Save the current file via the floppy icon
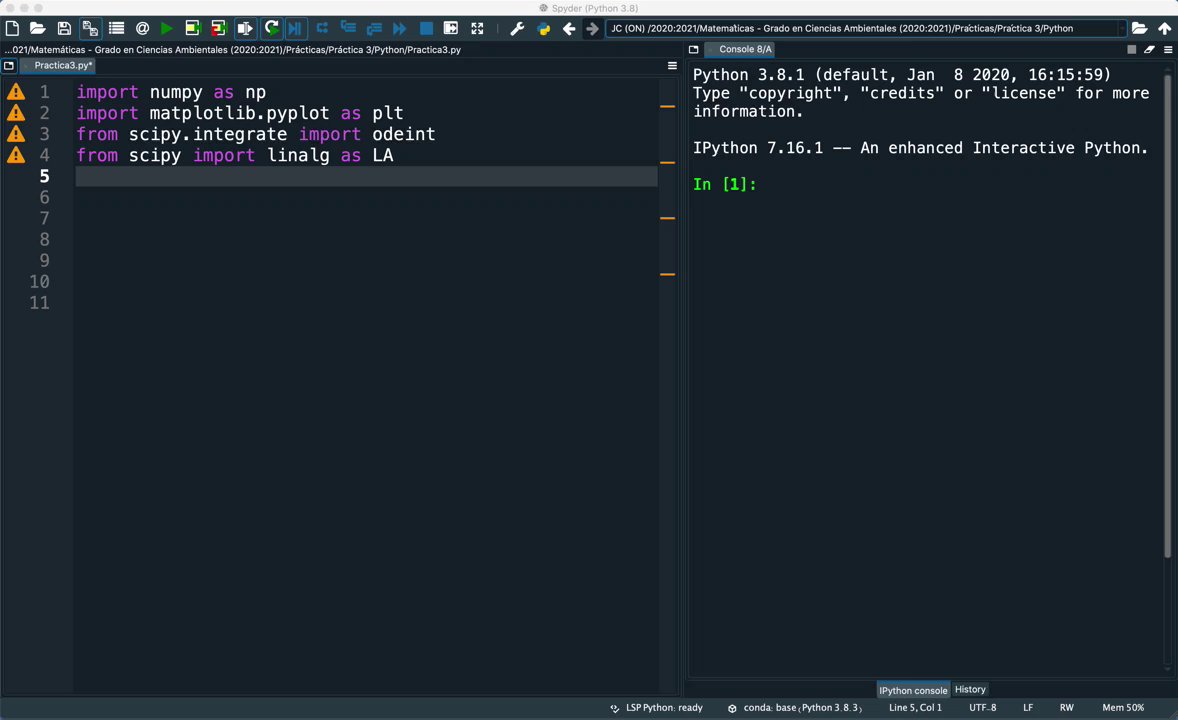This screenshot has height=720, width=1178. click(64, 29)
